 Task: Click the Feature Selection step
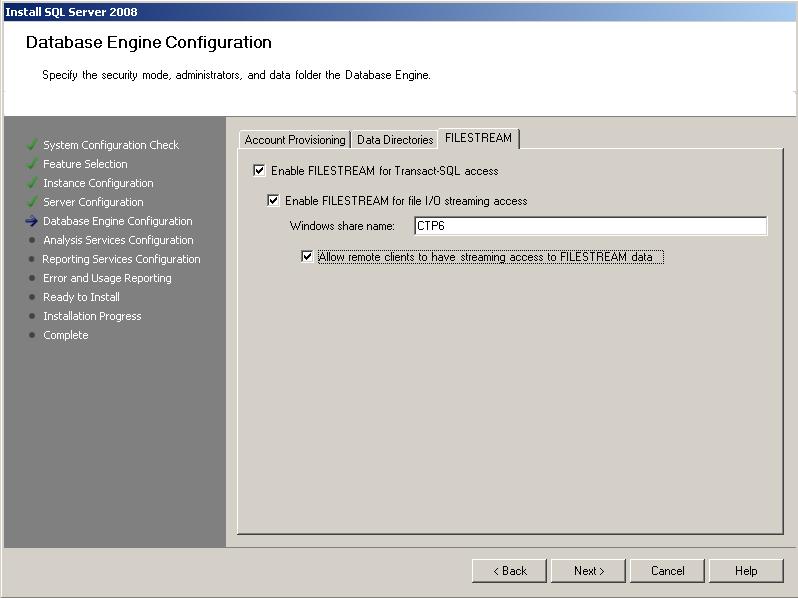tap(85, 164)
